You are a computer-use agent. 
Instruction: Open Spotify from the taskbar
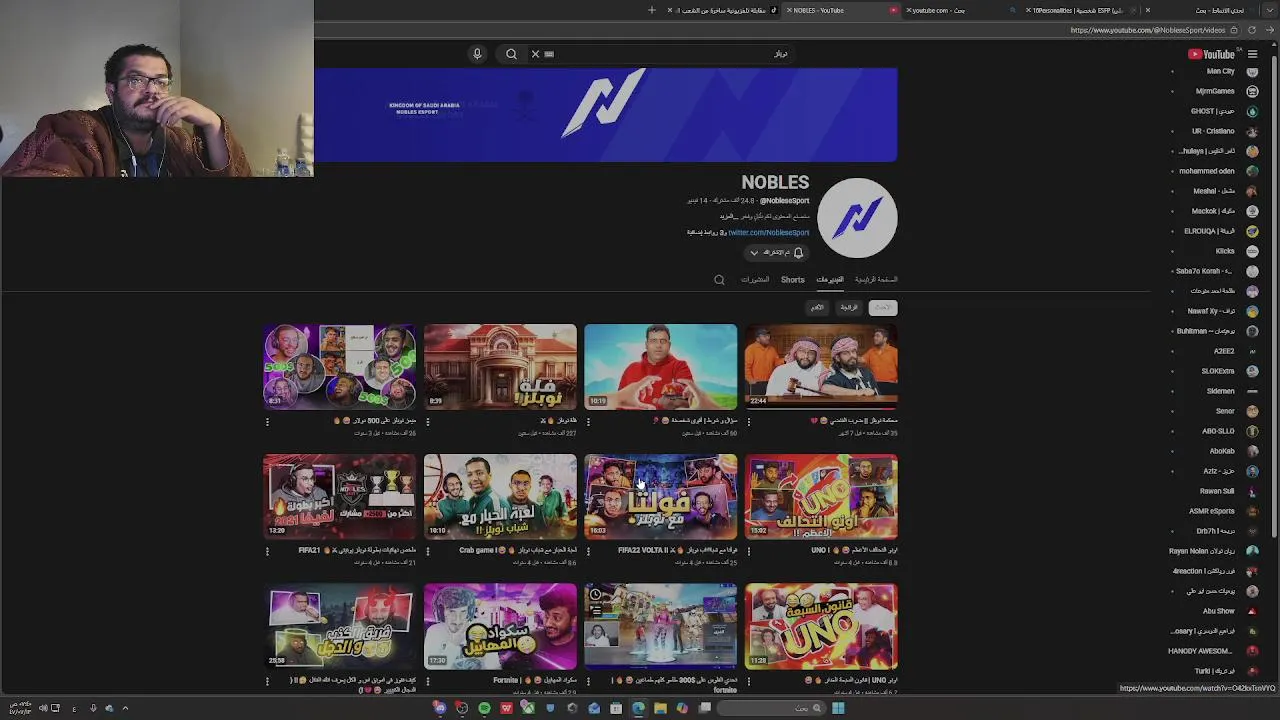(x=484, y=708)
